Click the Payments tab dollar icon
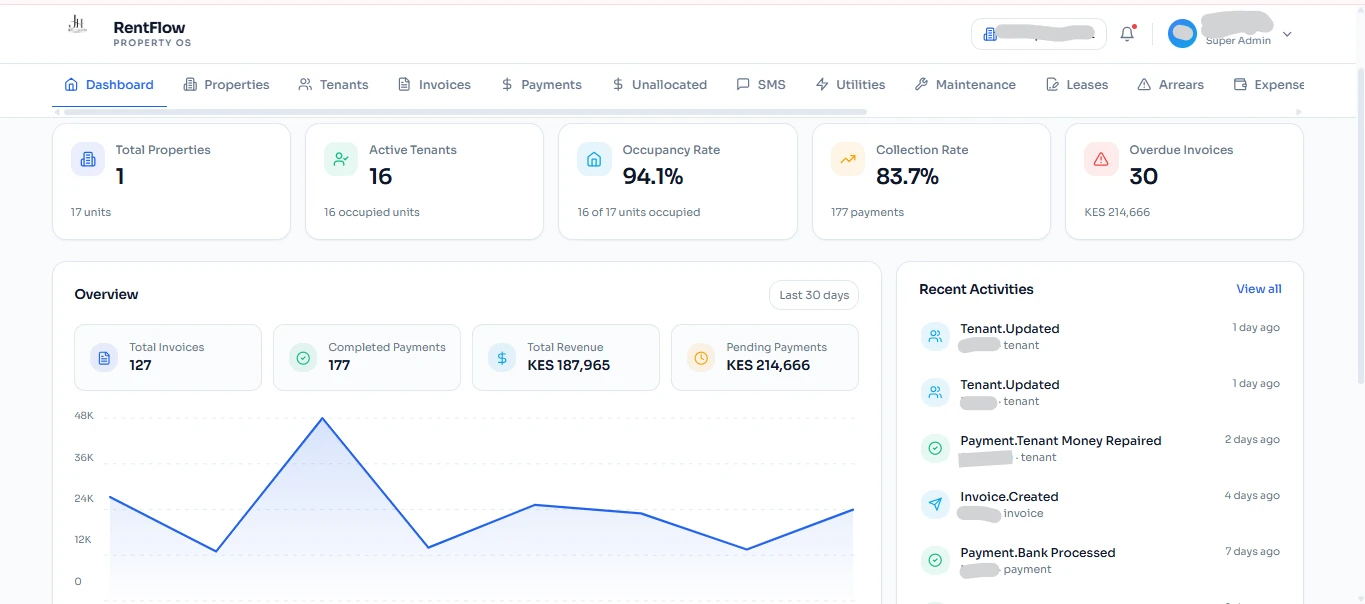 [x=507, y=85]
